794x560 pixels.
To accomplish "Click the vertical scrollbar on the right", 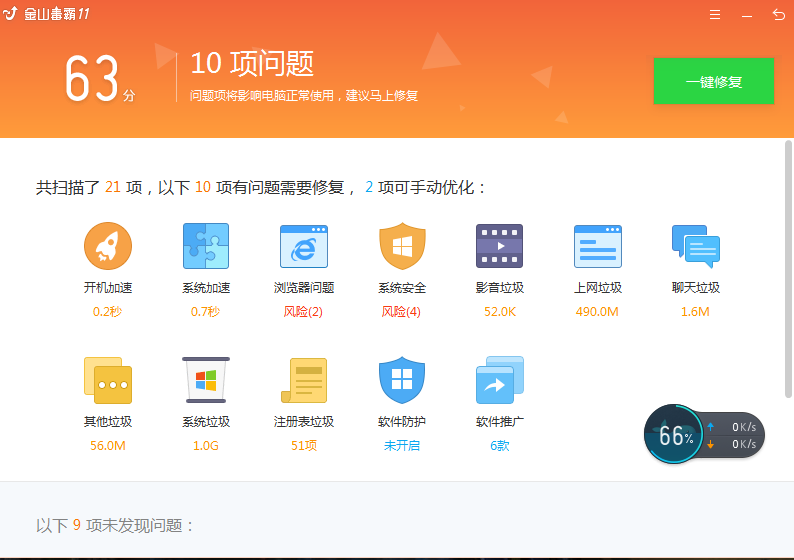I will (788, 270).
